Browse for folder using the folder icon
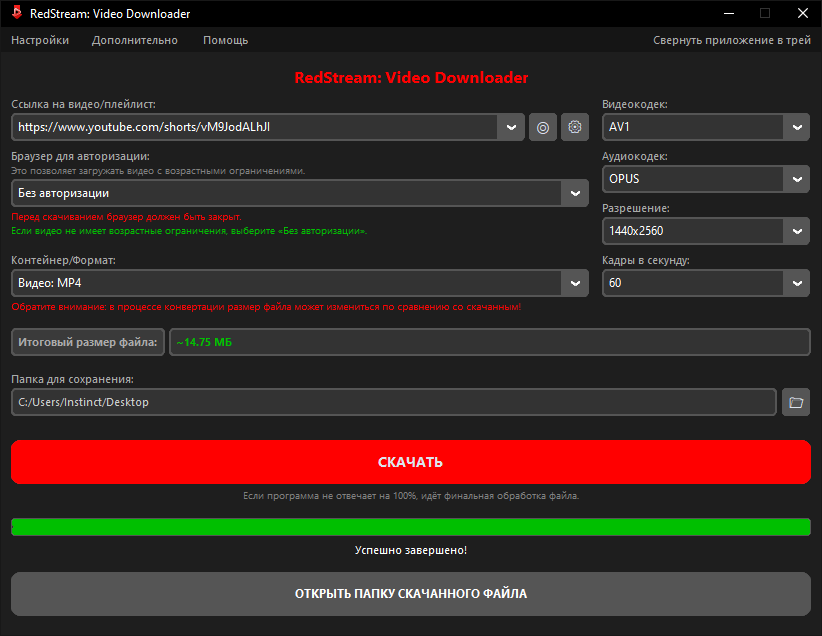822x636 pixels. [796, 402]
